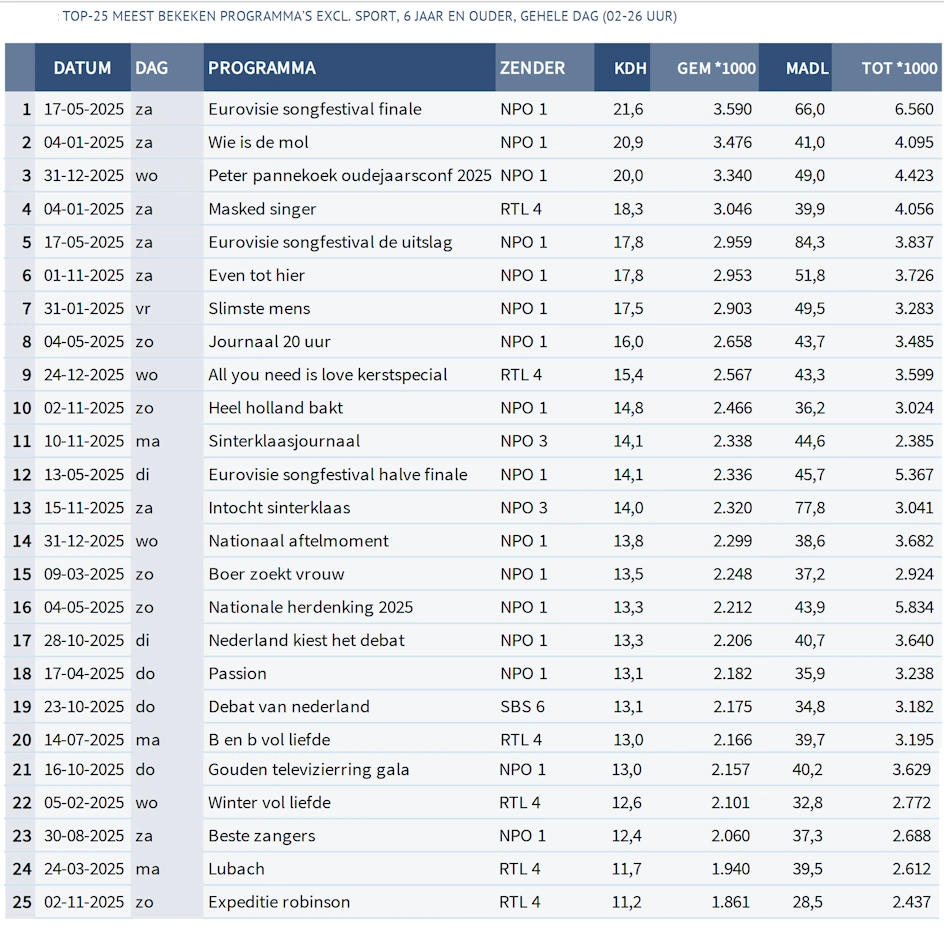
Task: Click the table title TOP-25 meest bekeken programma's
Action: (x=368, y=17)
